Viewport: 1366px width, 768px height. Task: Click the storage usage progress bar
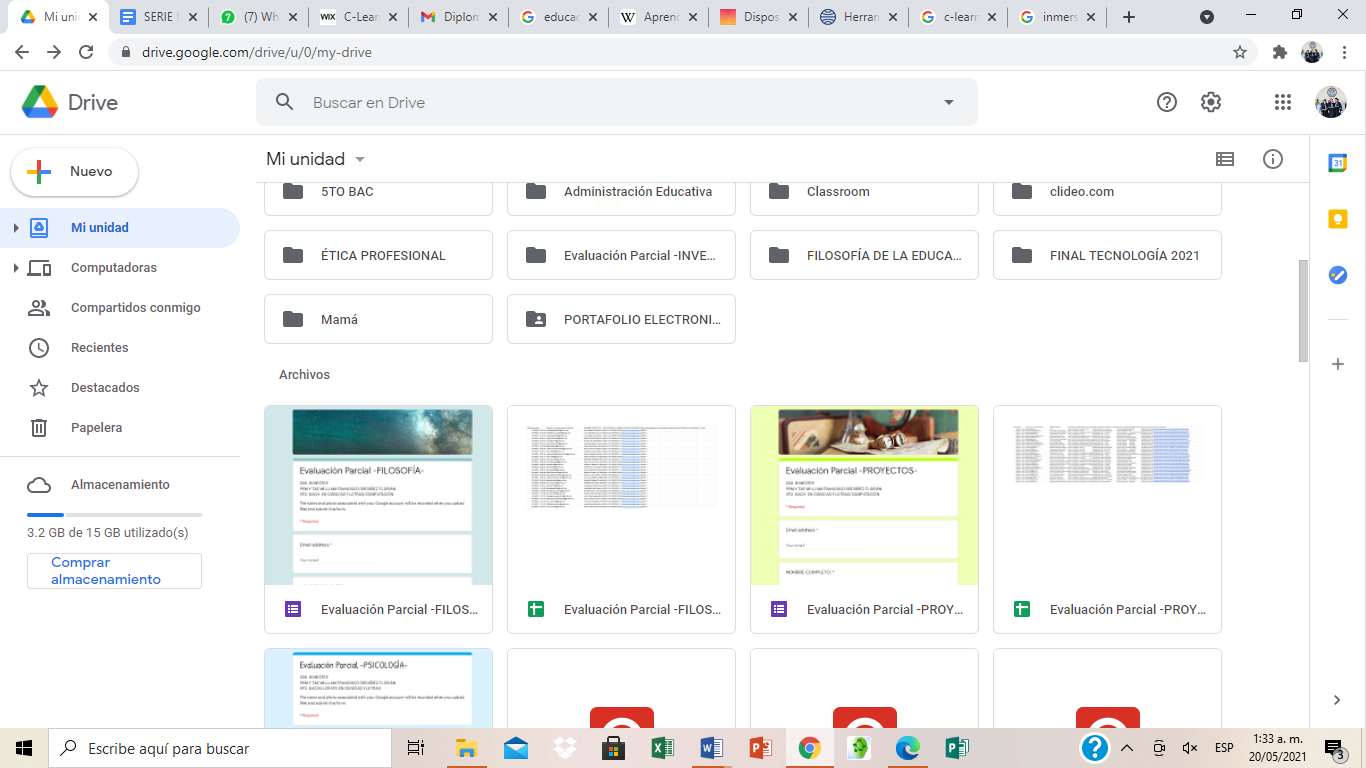click(x=114, y=515)
